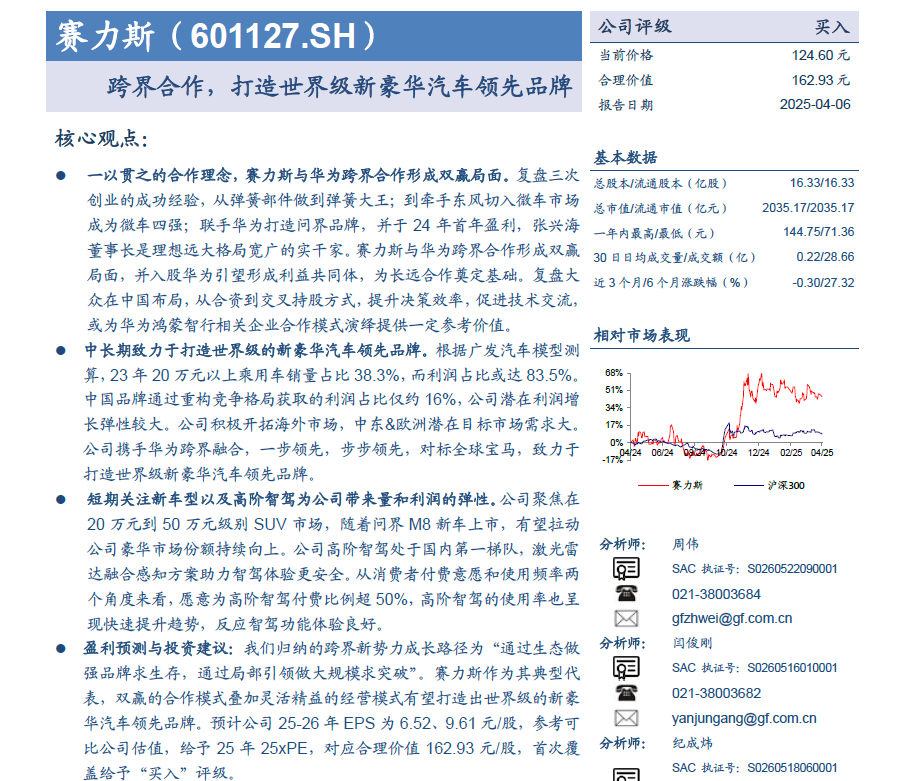902x781 pixels.
Task: Click the 04/25 date label on chart
Action: tap(822, 453)
